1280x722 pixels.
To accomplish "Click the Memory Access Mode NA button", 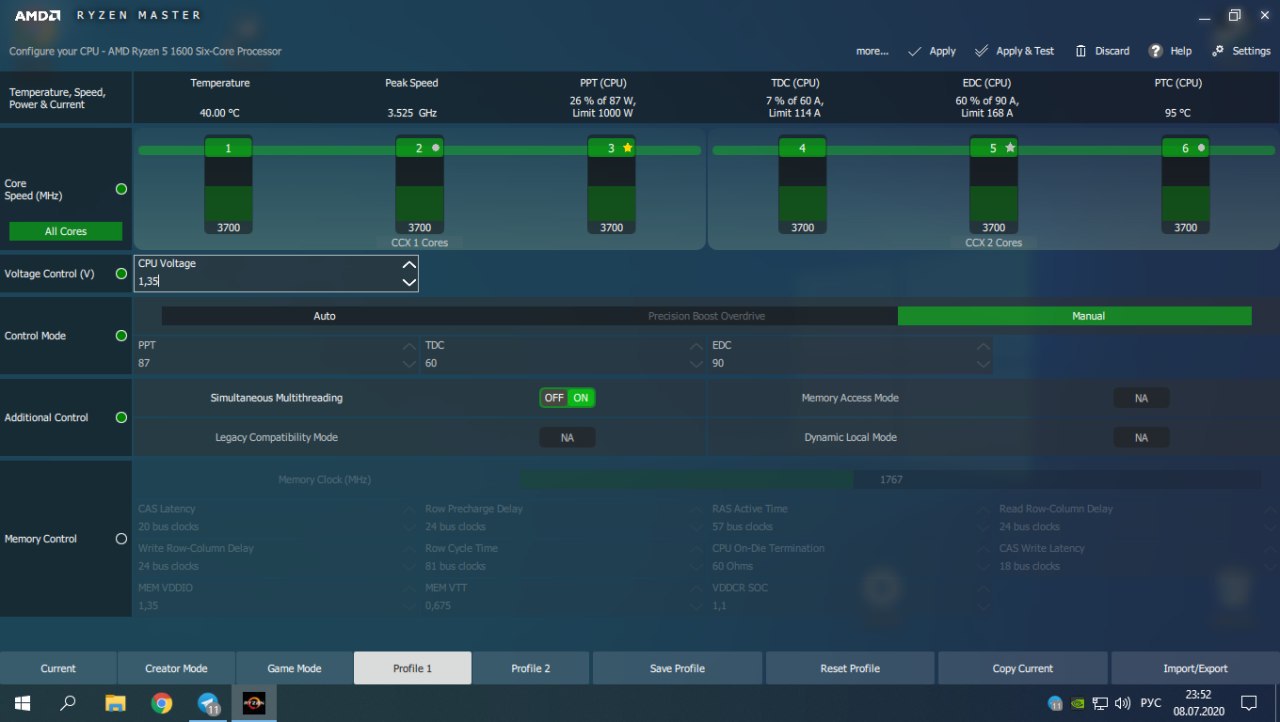I will (1141, 398).
